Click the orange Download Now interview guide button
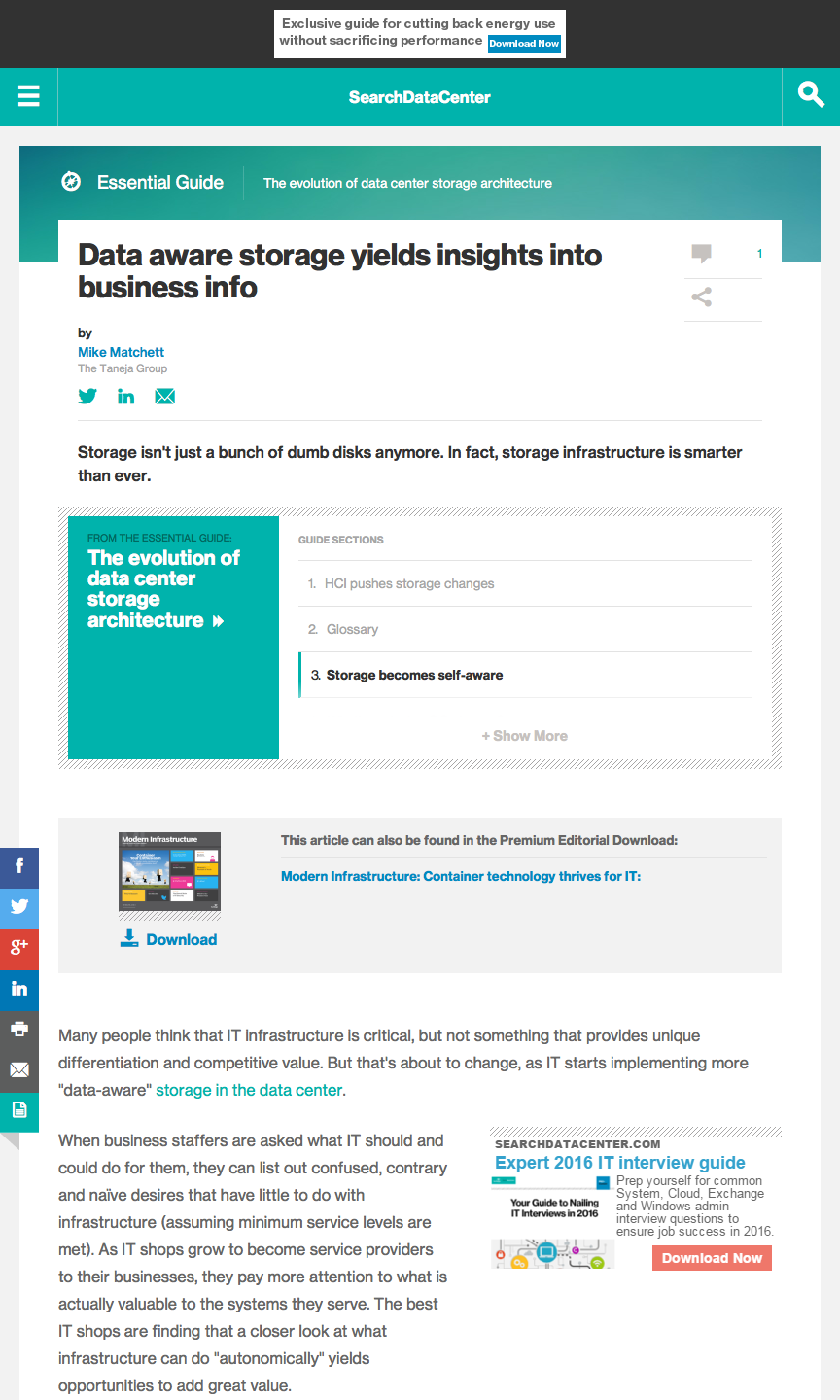Image resolution: width=840 pixels, height=1400 pixels. [712, 1258]
